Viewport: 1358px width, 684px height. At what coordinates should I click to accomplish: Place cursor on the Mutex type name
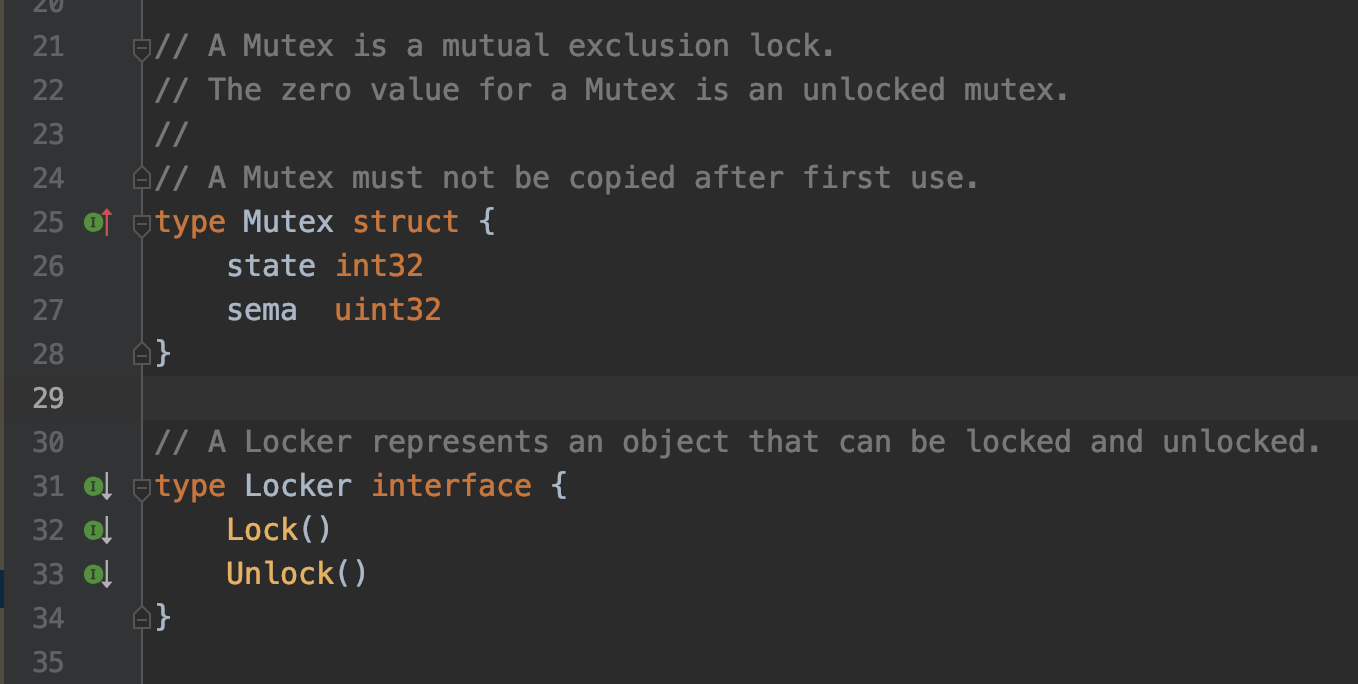(288, 221)
